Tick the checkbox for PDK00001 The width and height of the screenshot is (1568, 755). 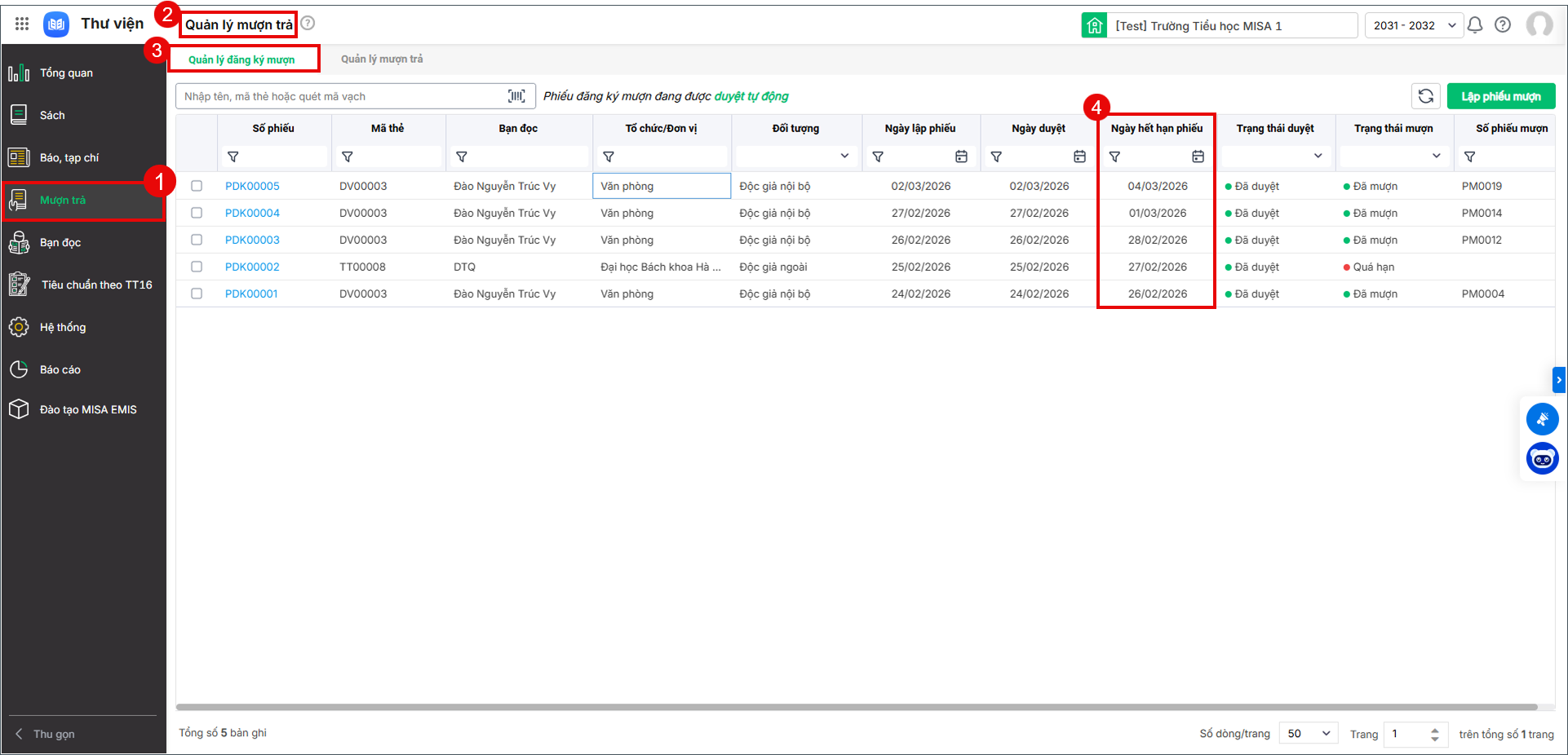click(x=197, y=294)
